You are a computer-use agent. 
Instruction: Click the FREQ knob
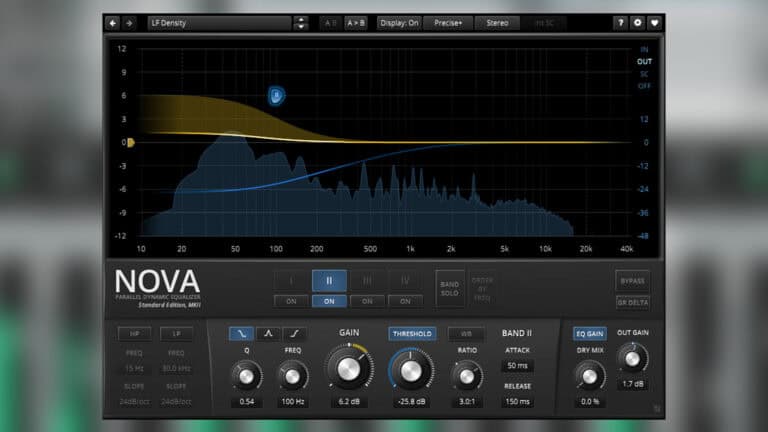[x=292, y=376]
